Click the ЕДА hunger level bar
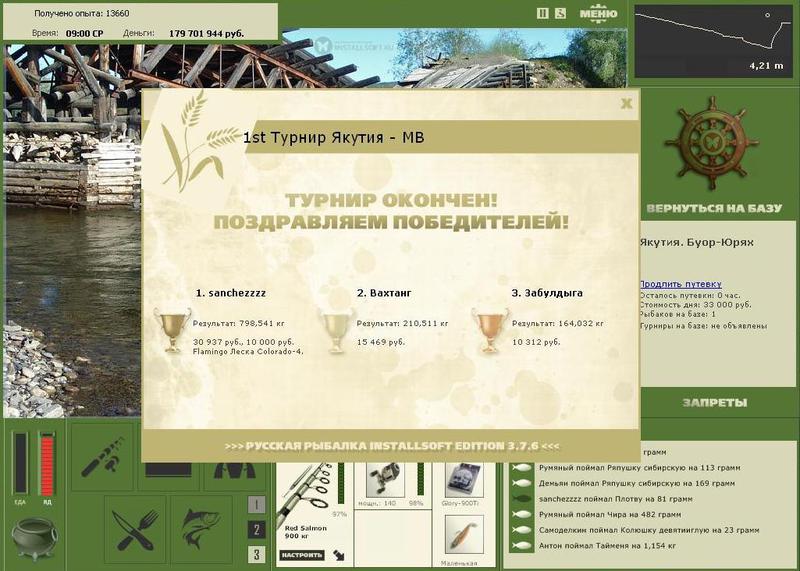The width and height of the screenshot is (800, 571). pyautogui.click(x=20, y=463)
